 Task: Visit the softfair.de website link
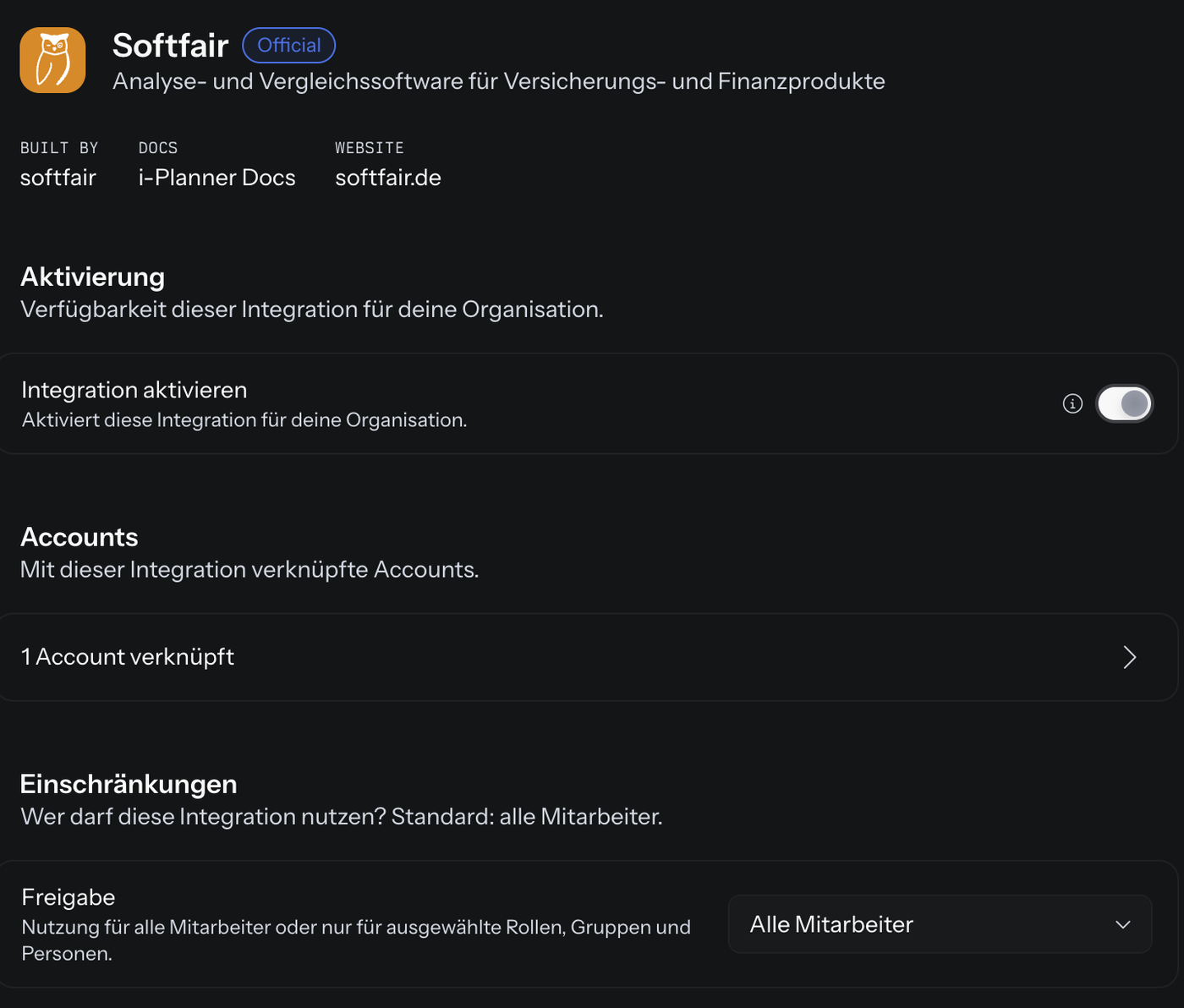point(388,178)
